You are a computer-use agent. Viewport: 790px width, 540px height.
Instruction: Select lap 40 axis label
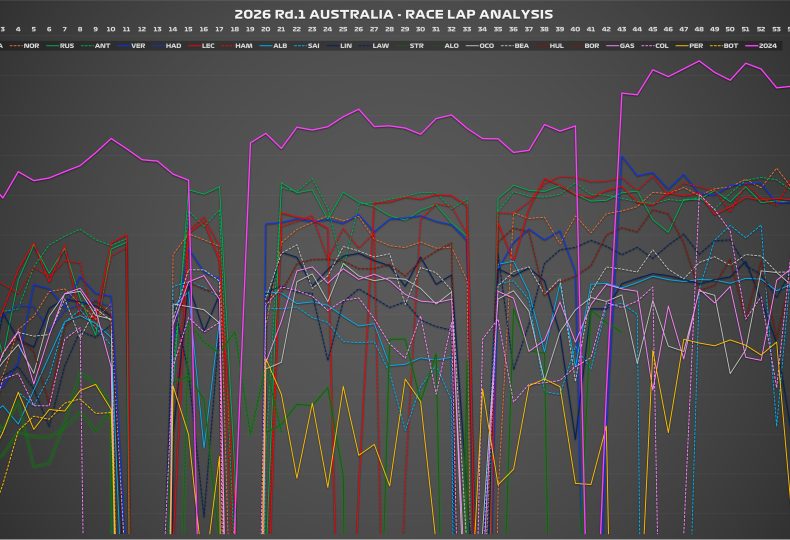575,31
